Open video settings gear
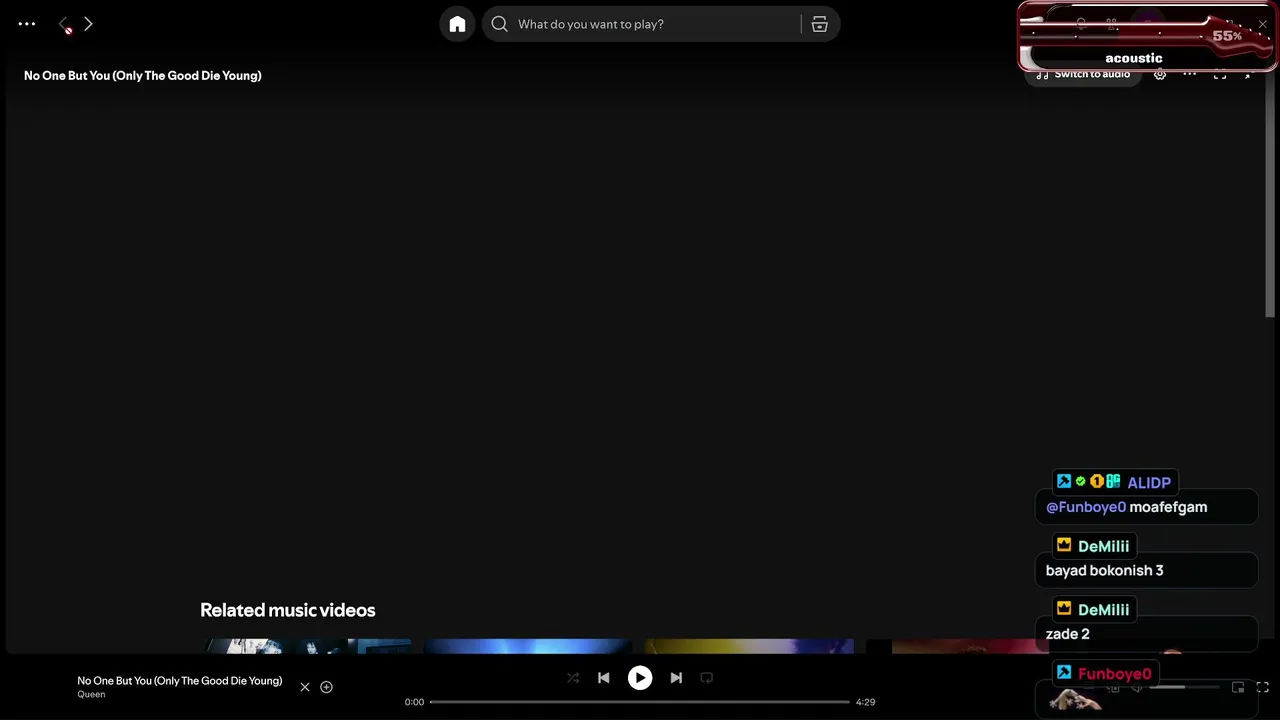Viewport: 1280px width, 720px height. (x=1160, y=74)
